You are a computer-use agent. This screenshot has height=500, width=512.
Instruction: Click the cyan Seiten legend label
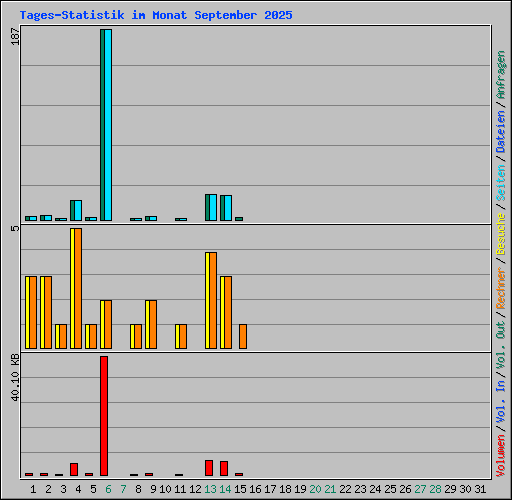(501, 183)
